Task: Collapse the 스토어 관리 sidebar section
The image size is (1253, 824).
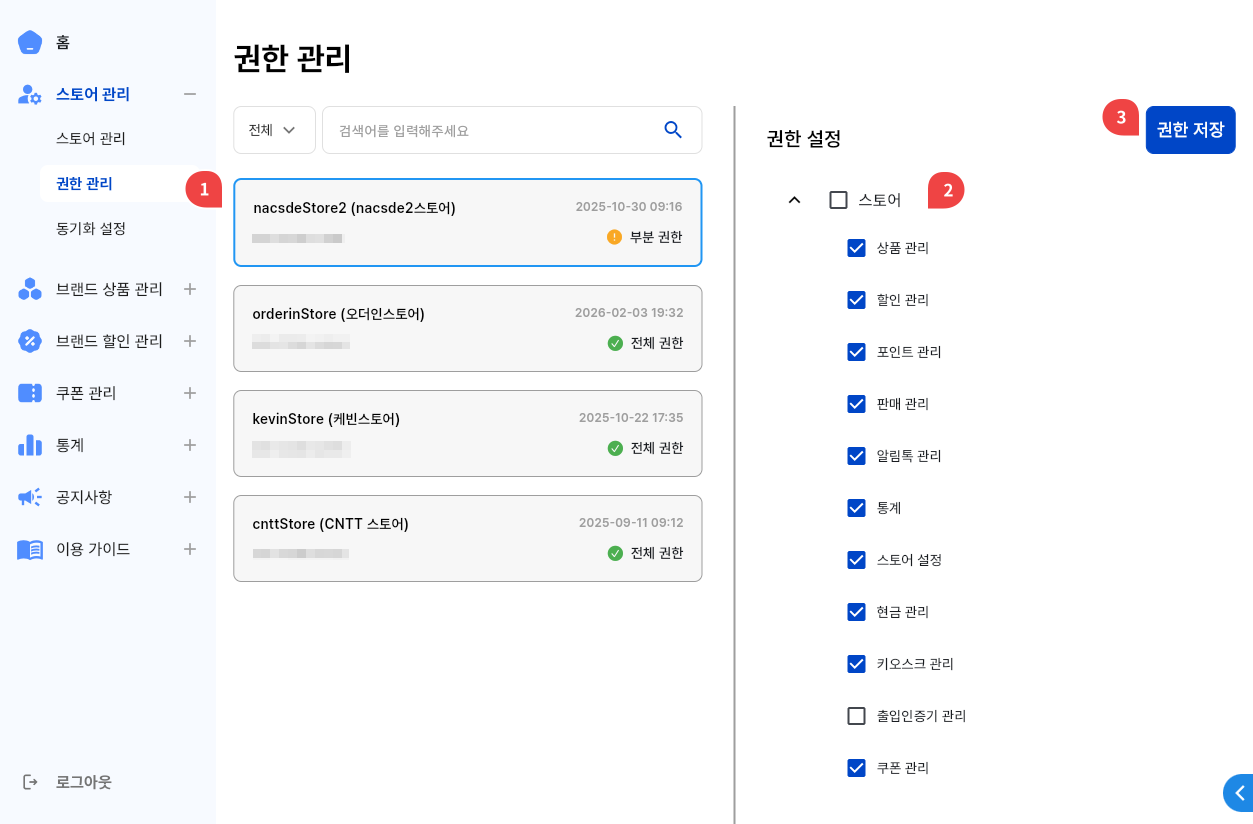Action: 190,94
